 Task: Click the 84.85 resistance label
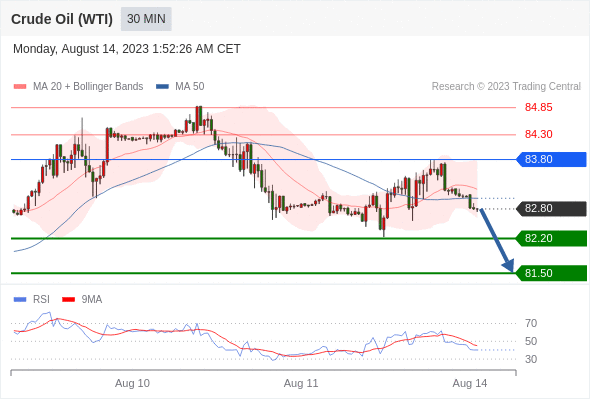538,108
